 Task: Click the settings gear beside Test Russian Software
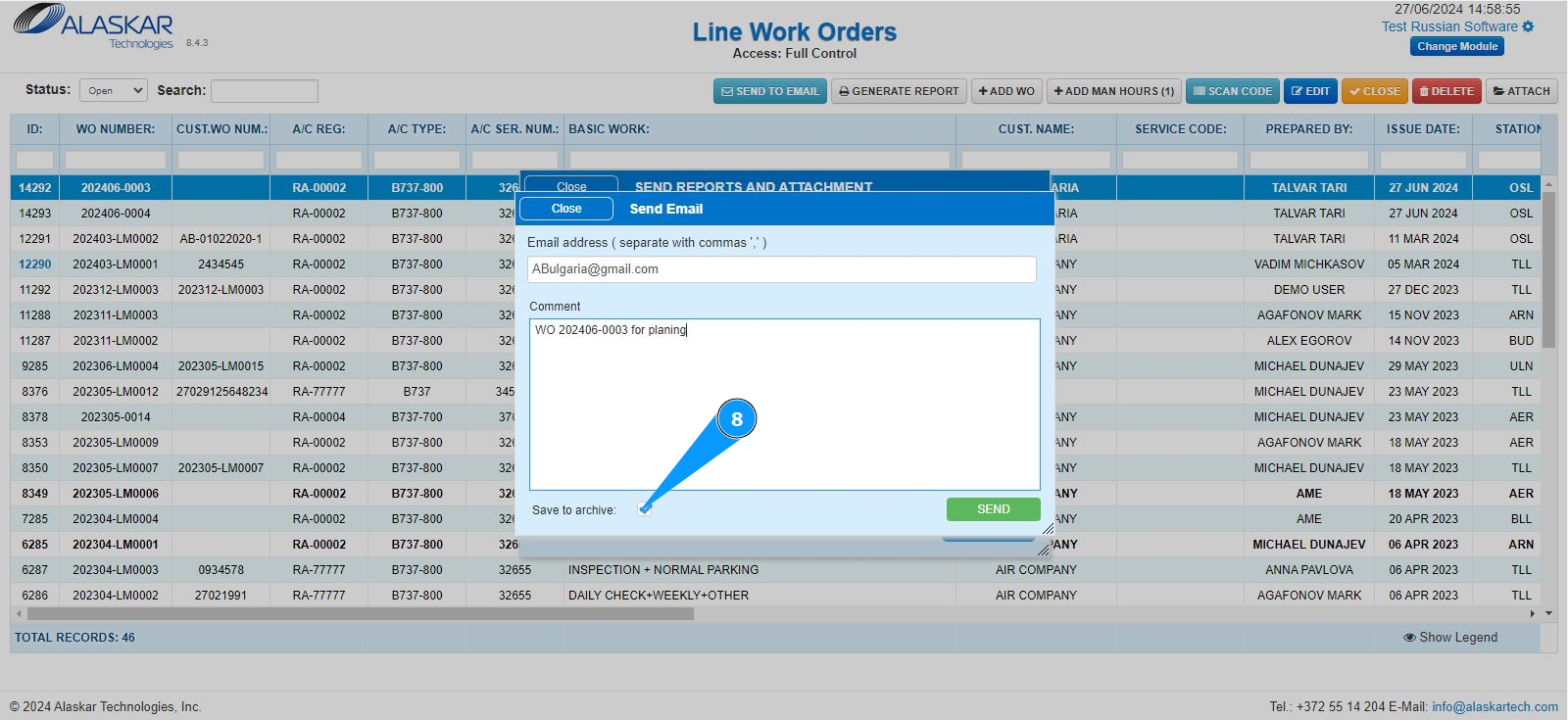click(x=1528, y=26)
